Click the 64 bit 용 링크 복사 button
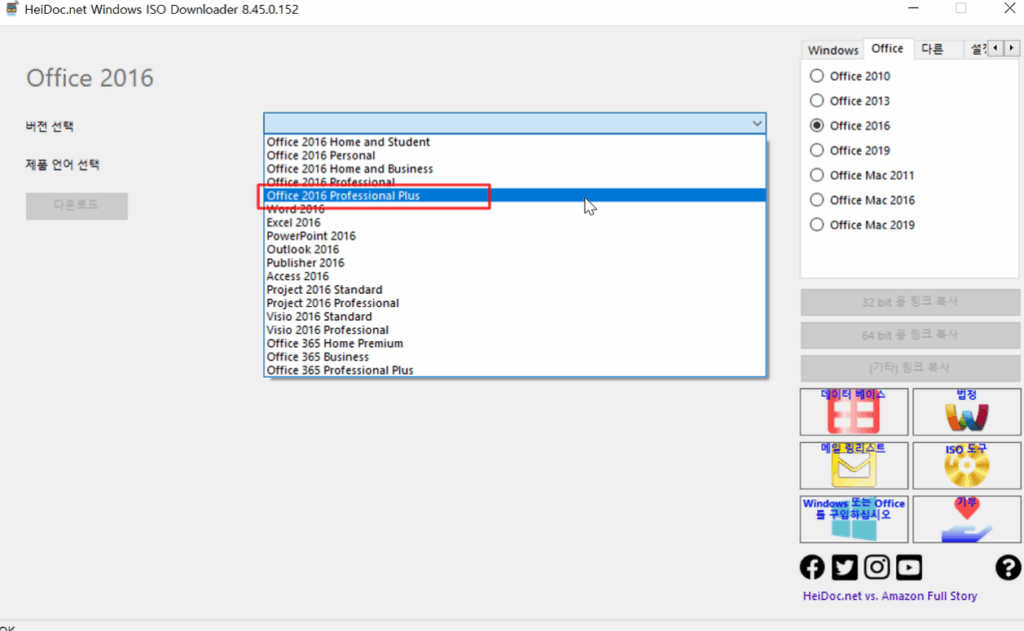 [x=910, y=335]
